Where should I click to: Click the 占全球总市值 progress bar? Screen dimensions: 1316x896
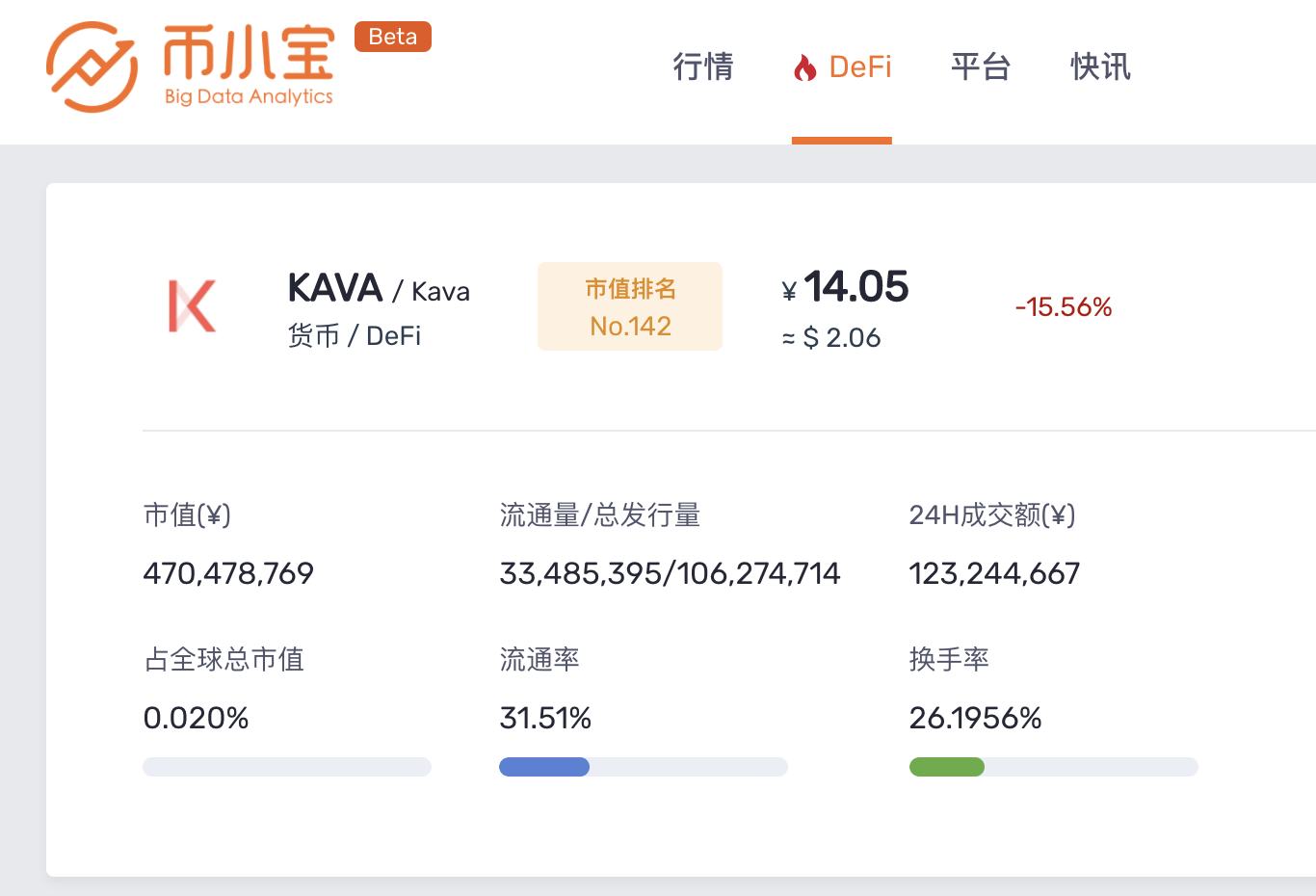pos(287,767)
